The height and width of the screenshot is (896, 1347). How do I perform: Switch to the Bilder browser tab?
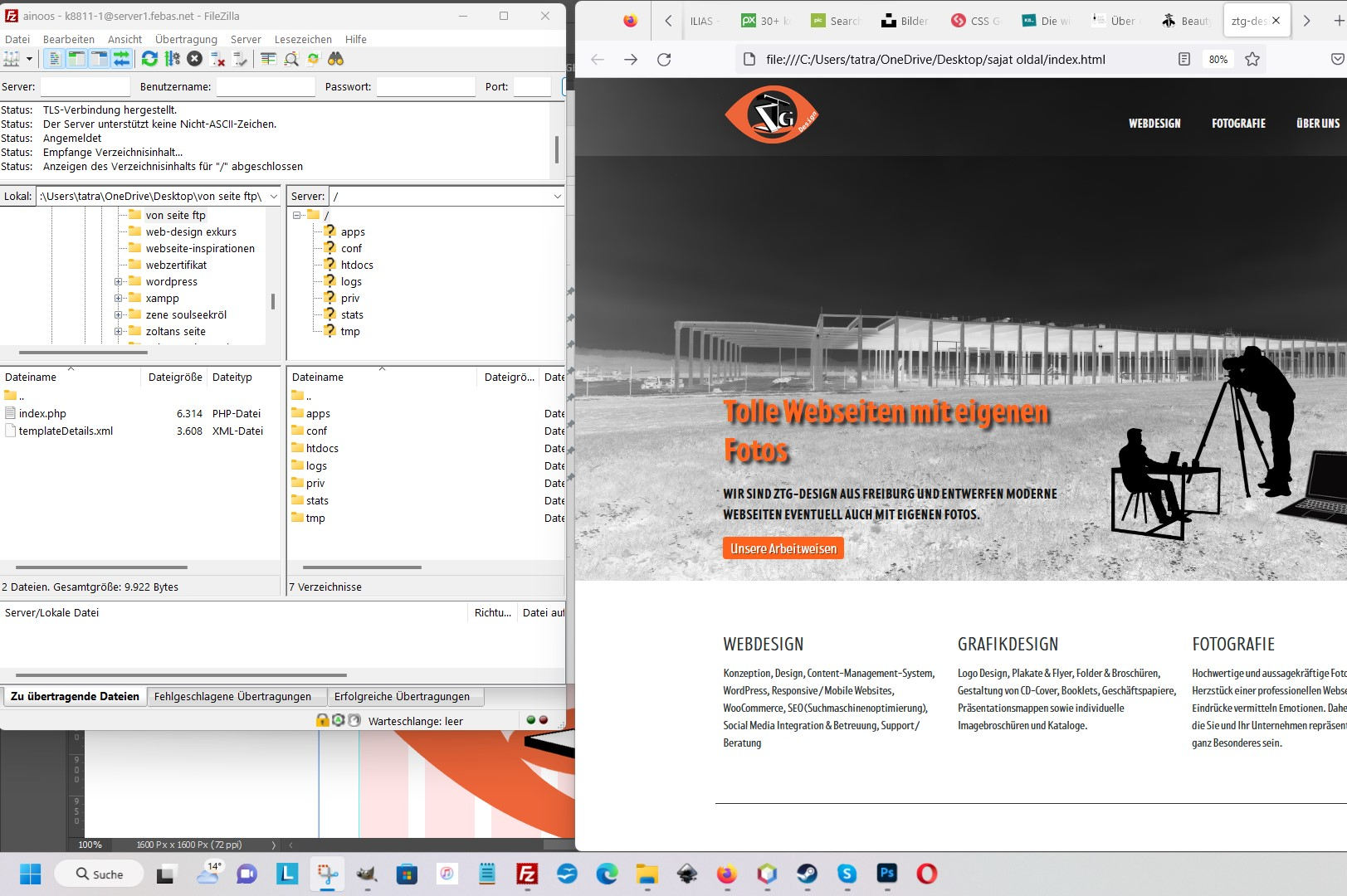pos(905,21)
